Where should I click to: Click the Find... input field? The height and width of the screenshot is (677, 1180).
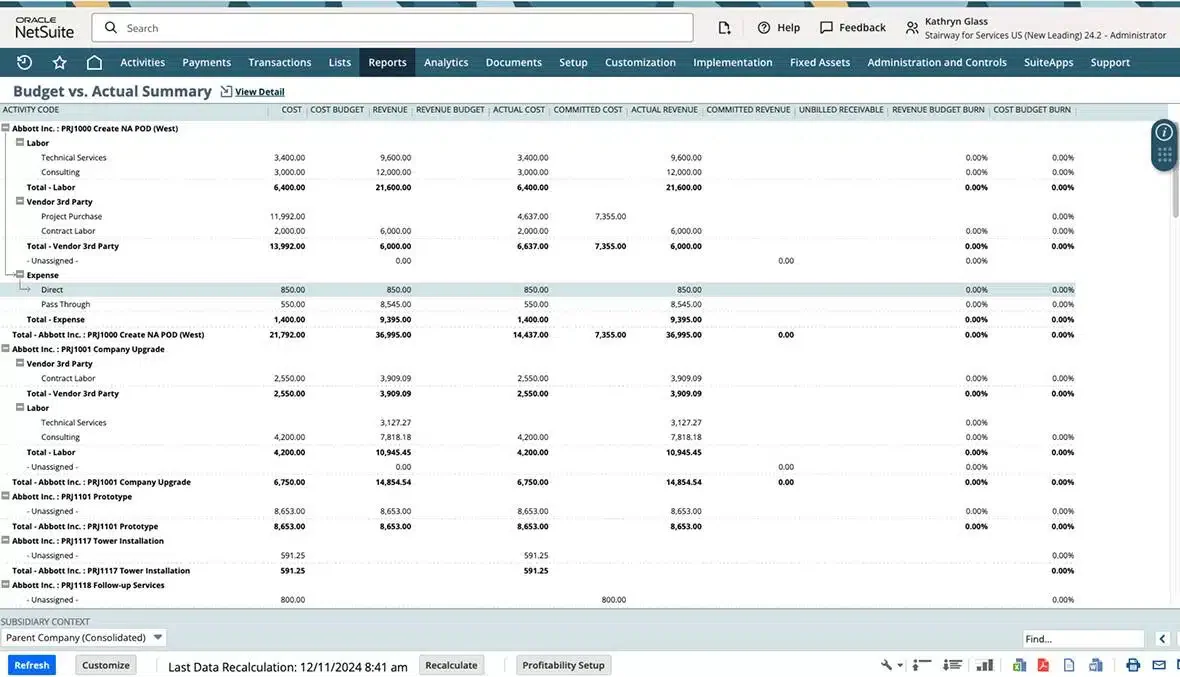coord(1083,639)
